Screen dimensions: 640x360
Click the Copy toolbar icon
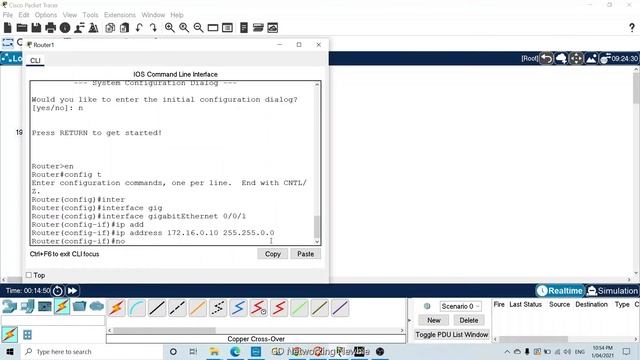point(110,28)
